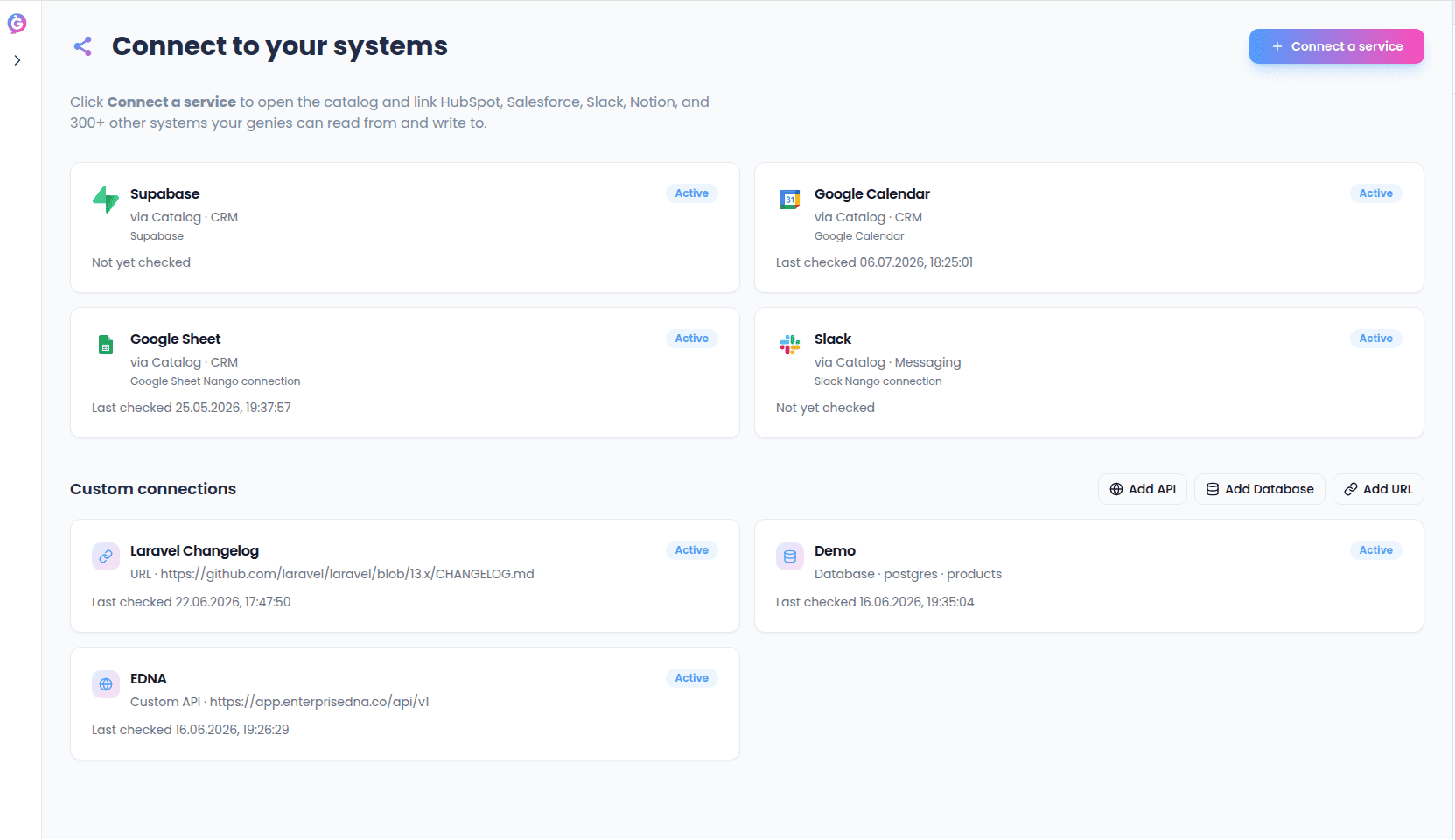Open the Slack connection title

832,339
